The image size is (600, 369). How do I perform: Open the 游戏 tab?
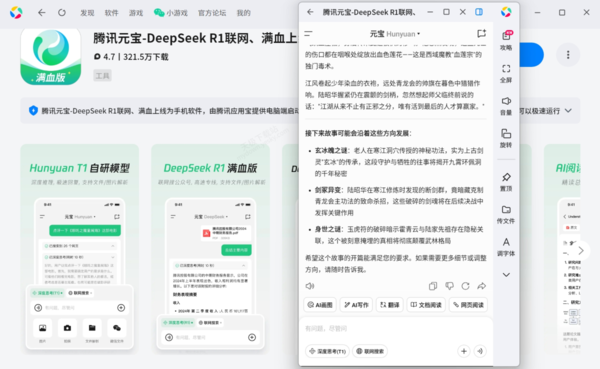pos(136,13)
